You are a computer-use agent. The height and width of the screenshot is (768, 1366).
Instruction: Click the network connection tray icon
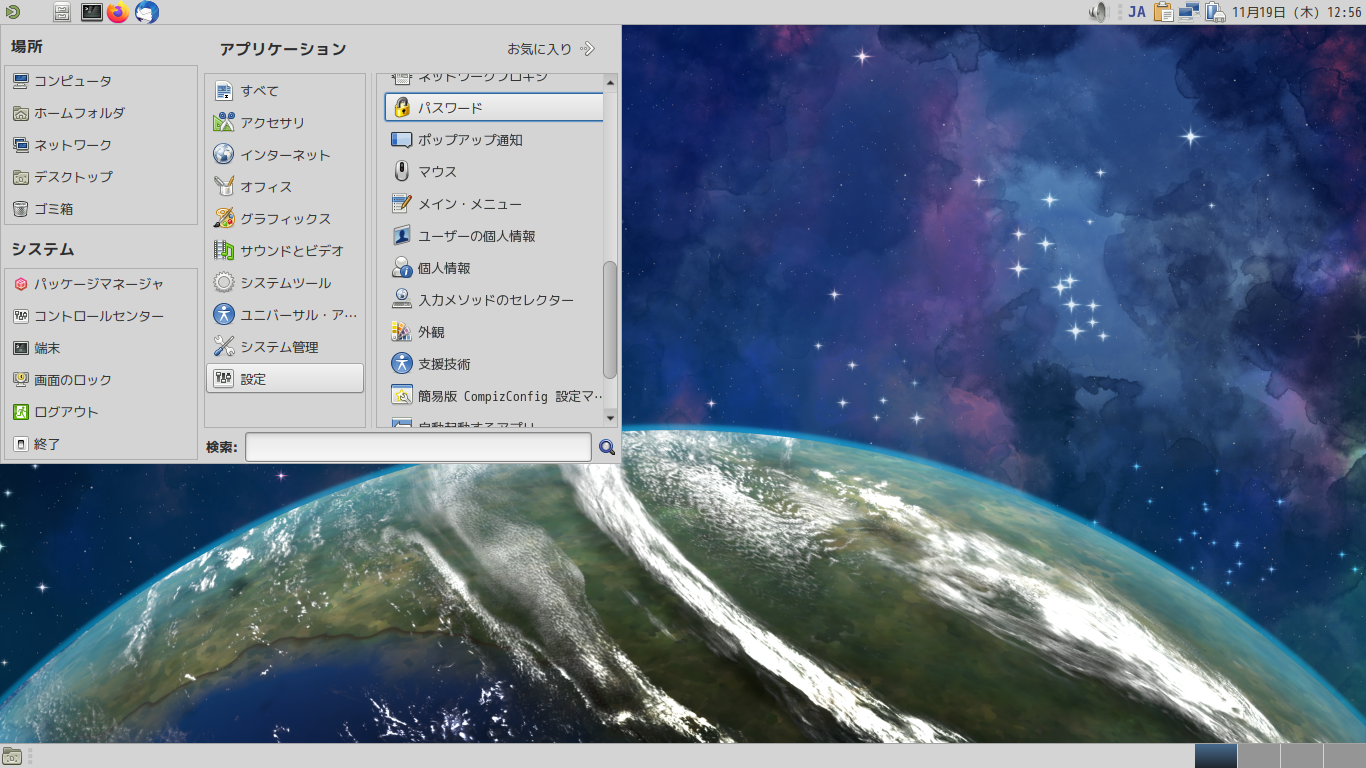[1189, 12]
